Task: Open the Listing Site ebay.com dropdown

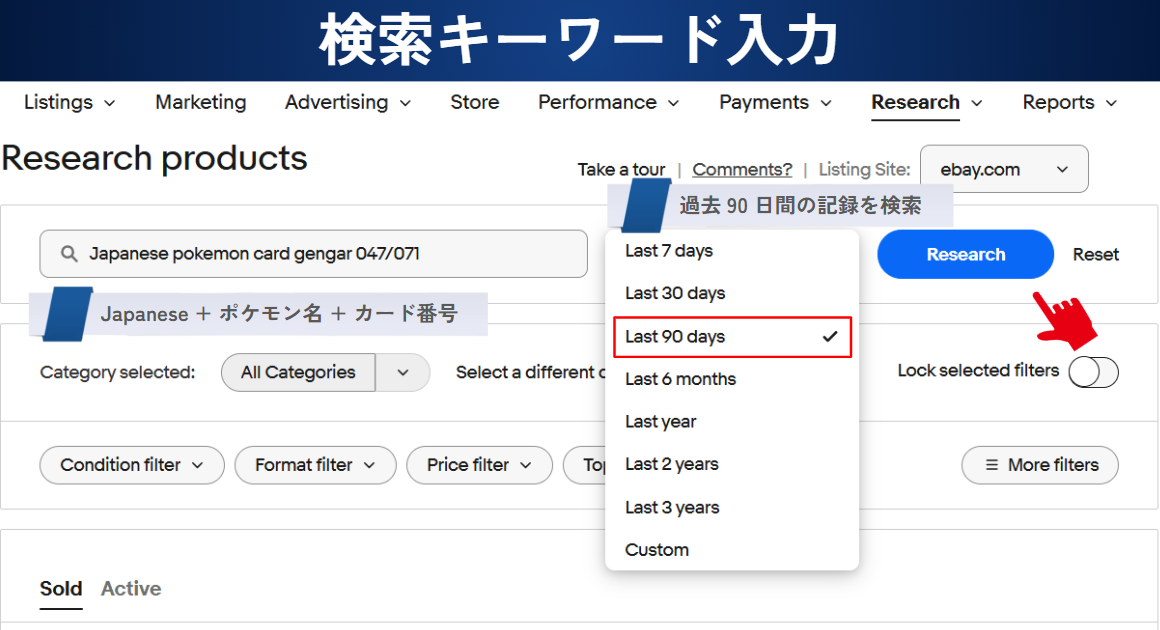Action: [1004, 170]
